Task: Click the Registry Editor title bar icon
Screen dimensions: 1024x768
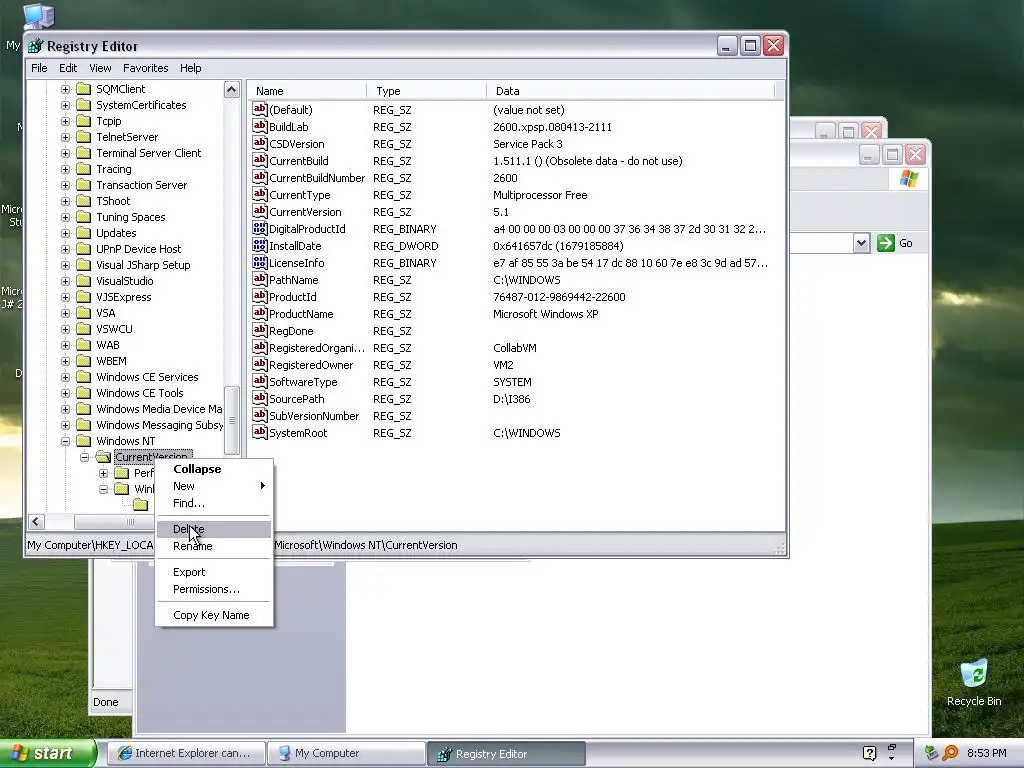Action: point(36,46)
